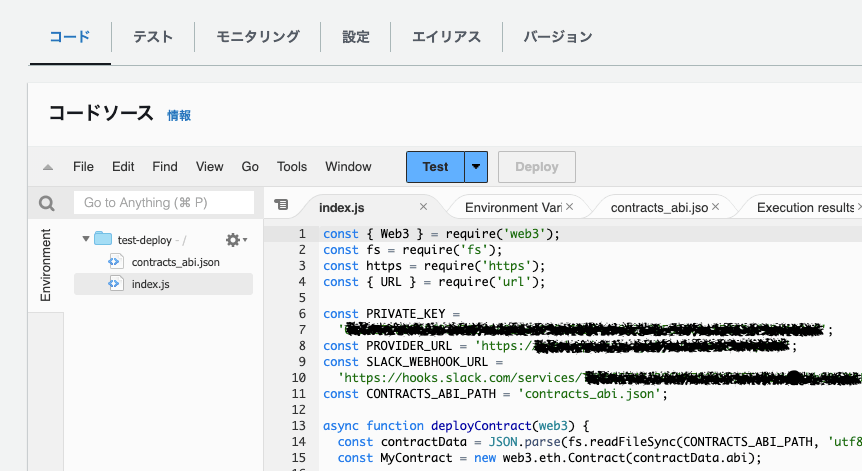The width and height of the screenshot is (862, 471).
Task: Open the View menu
Action: pyautogui.click(x=209, y=167)
